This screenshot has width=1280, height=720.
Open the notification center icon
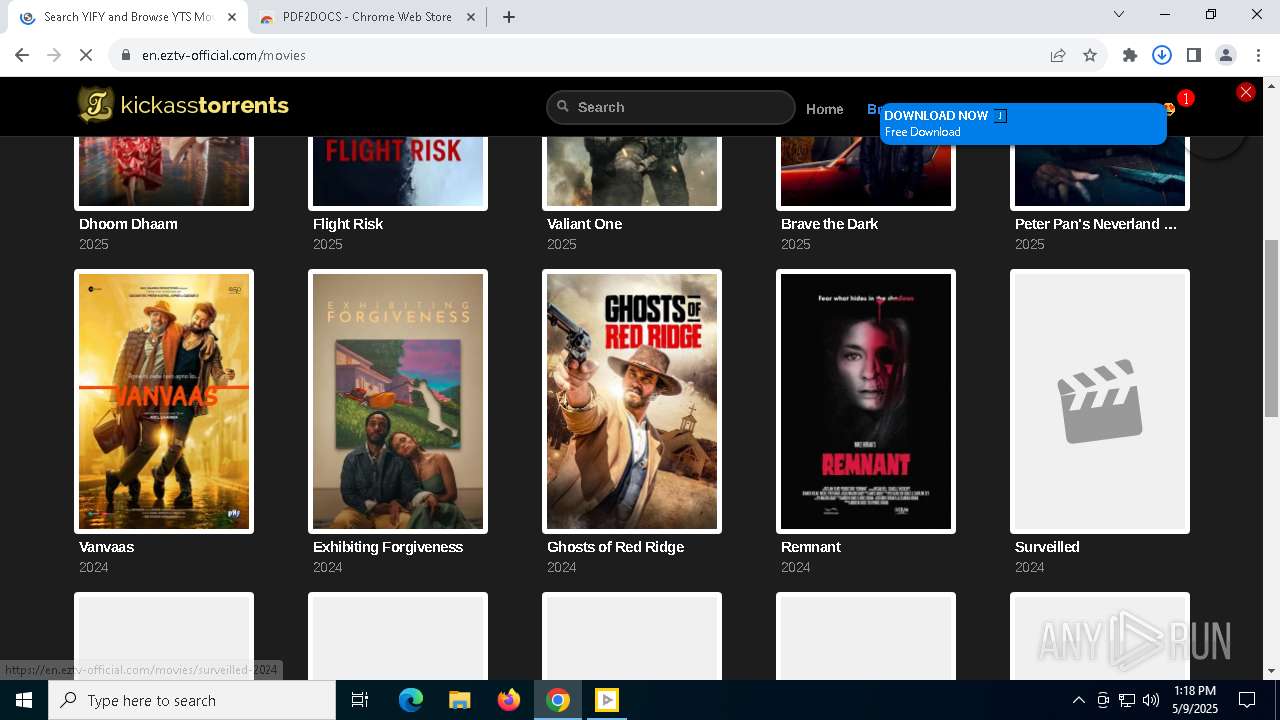1247,700
